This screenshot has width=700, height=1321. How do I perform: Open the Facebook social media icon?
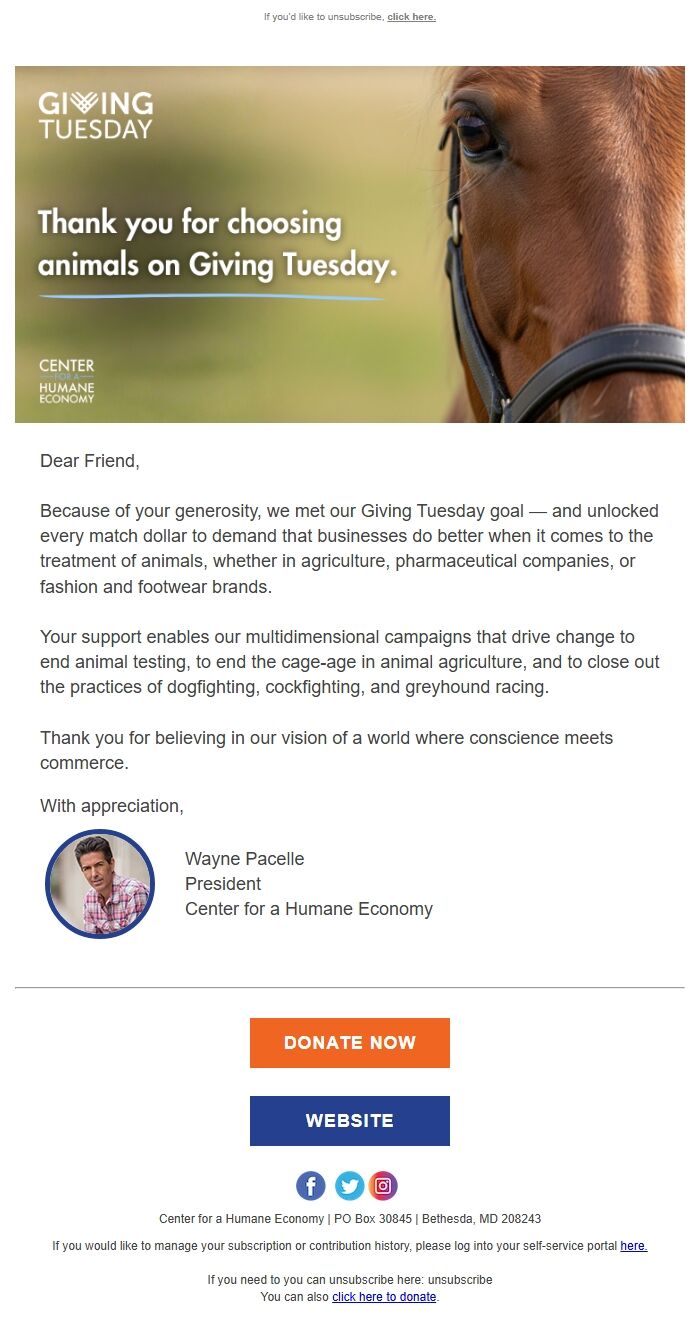pyautogui.click(x=311, y=1186)
